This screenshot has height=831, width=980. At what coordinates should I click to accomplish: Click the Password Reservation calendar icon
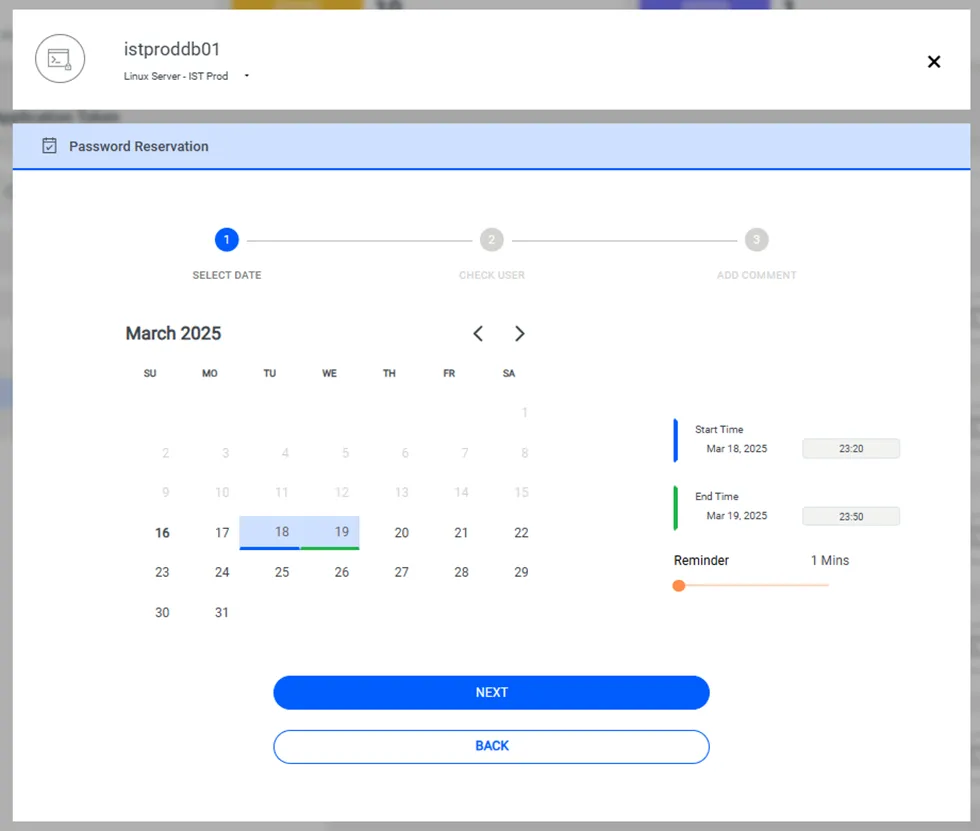(x=49, y=146)
